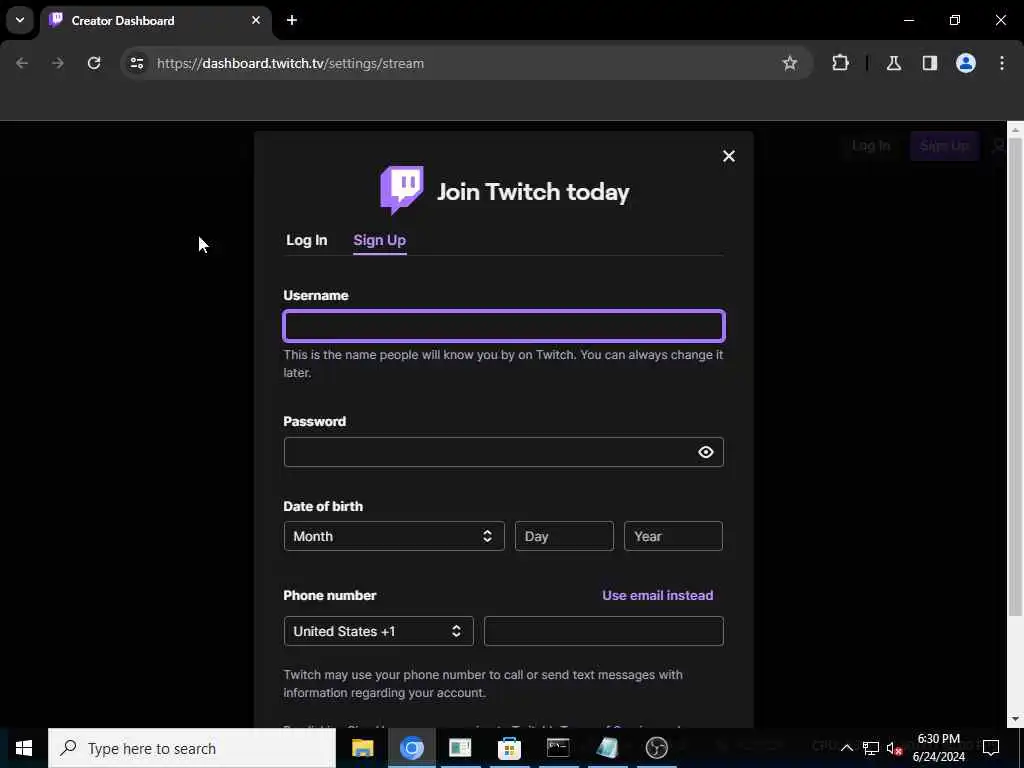The image size is (1024, 768).
Task: Open the Chrome profile avatar
Action: pyautogui.click(x=966, y=63)
